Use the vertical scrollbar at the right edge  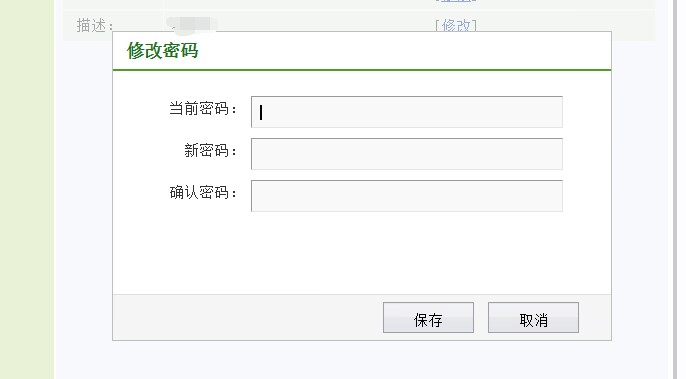(x=676, y=190)
